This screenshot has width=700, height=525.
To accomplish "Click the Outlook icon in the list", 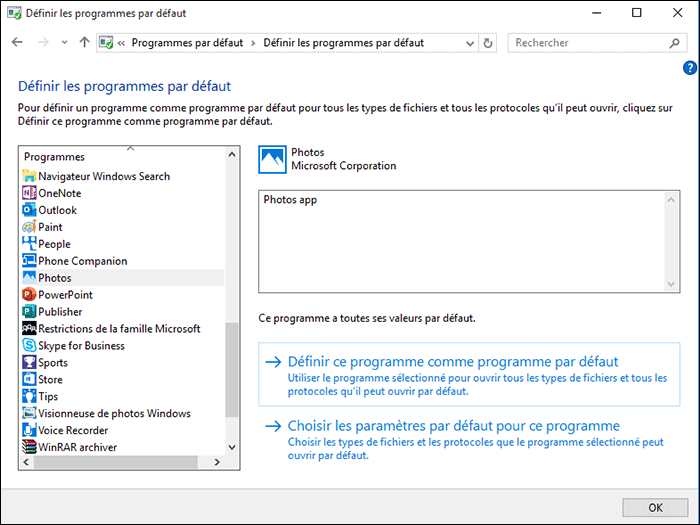I will (29, 210).
